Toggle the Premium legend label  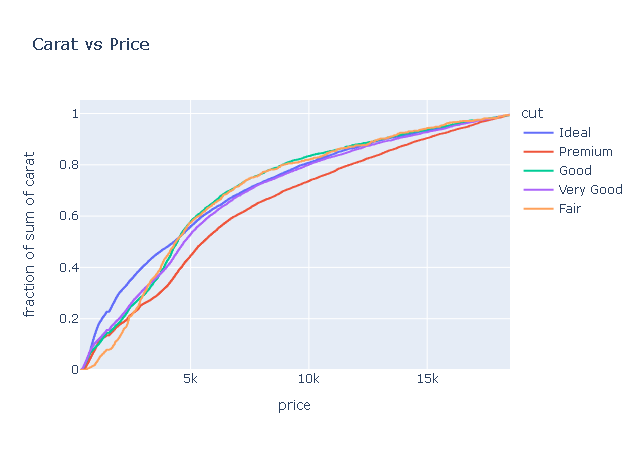coord(585,152)
